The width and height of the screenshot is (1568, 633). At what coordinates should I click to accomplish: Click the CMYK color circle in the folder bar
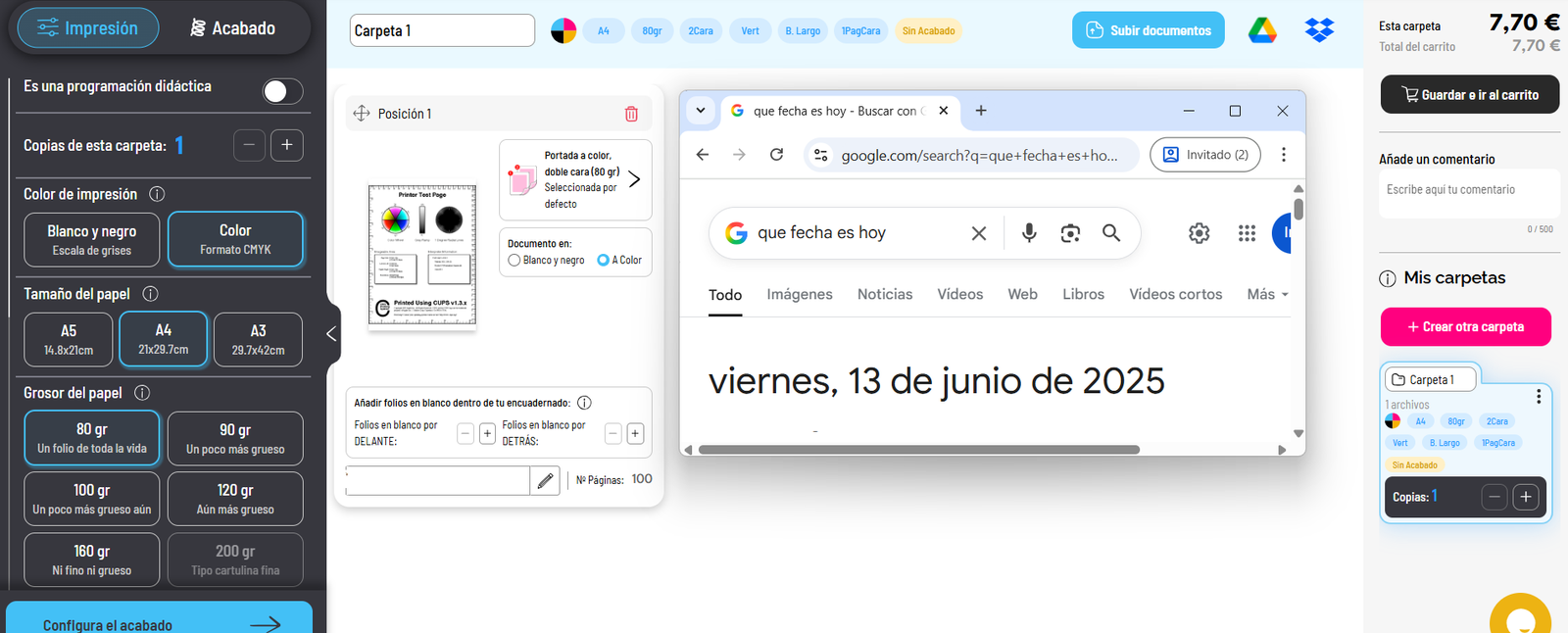pos(563,31)
